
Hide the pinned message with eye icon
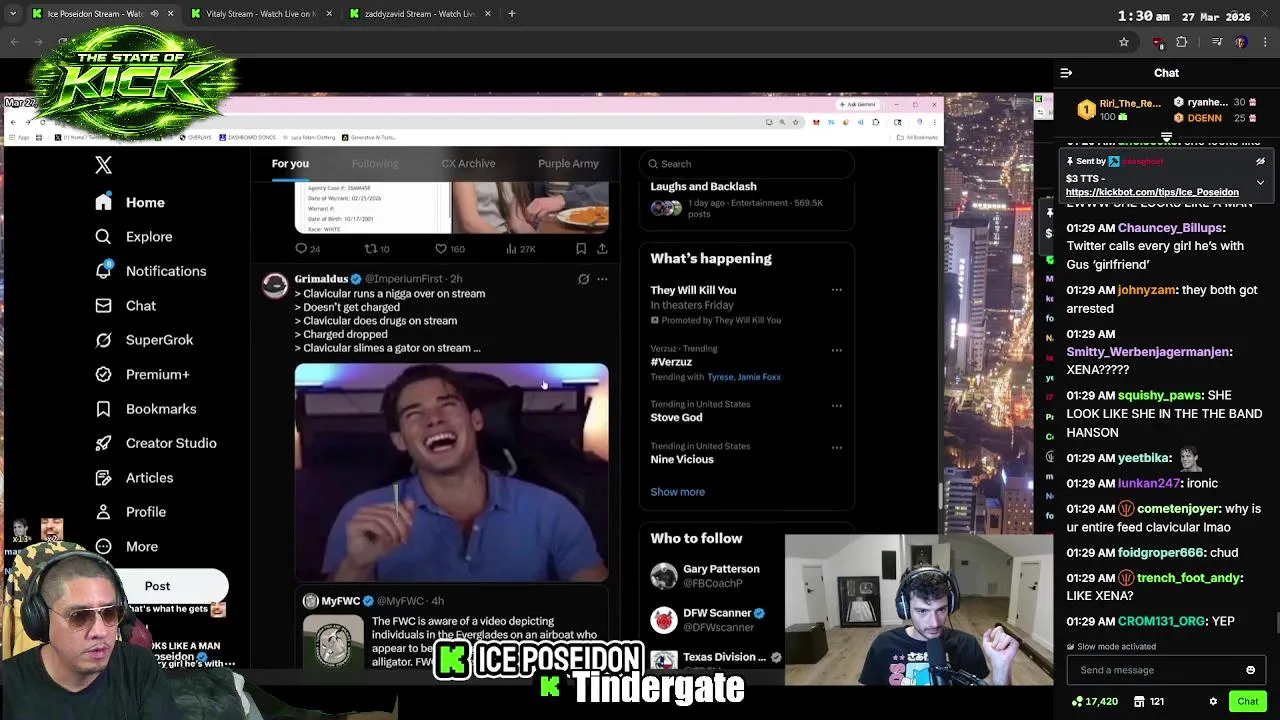(x=1260, y=162)
